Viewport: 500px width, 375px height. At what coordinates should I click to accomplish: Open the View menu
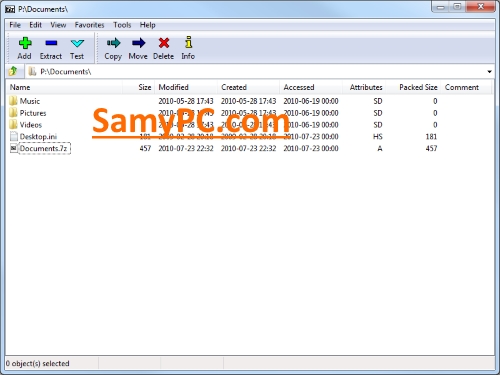[x=58, y=25]
